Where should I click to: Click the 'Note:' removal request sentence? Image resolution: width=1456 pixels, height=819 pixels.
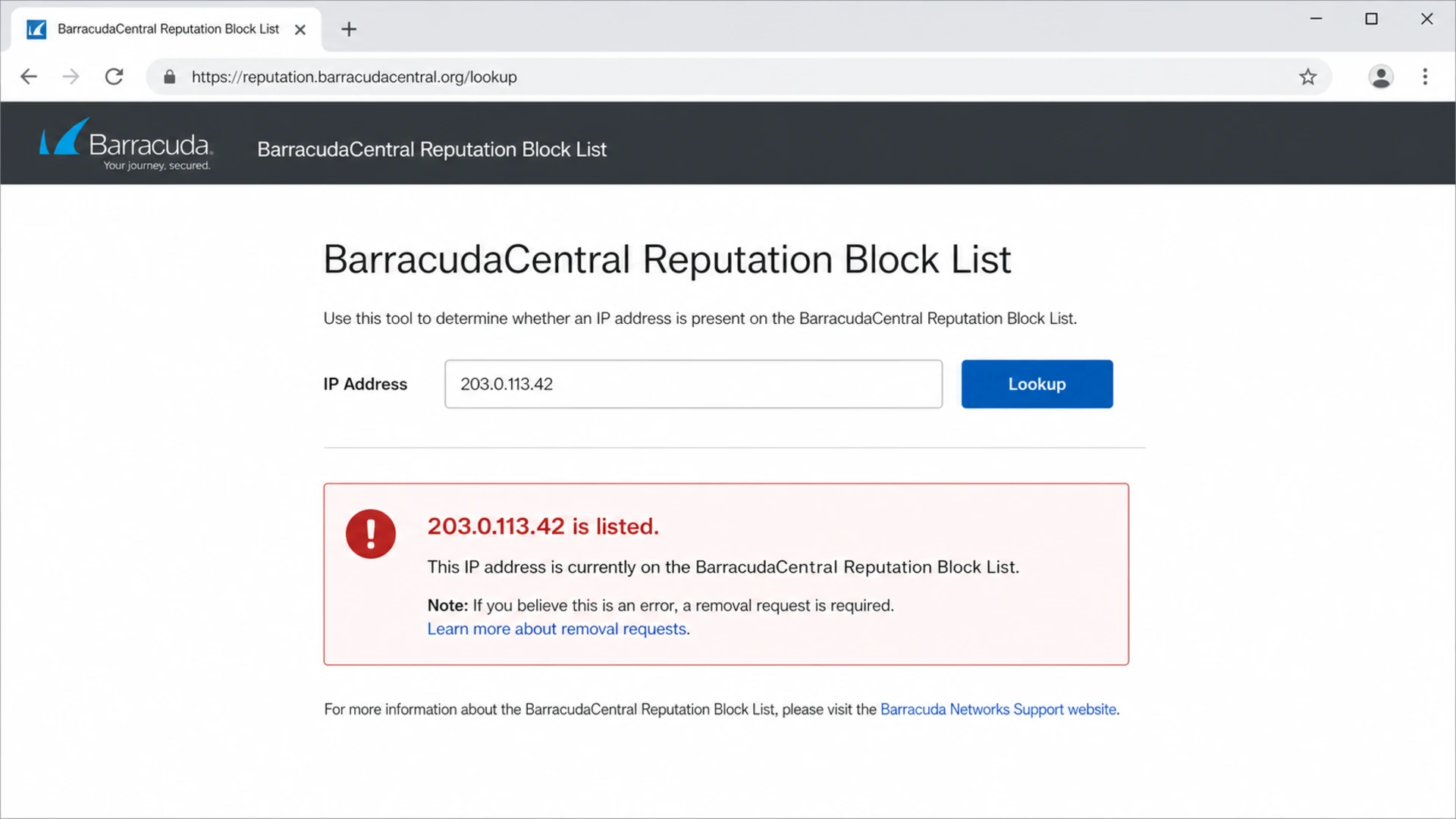coord(661,605)
